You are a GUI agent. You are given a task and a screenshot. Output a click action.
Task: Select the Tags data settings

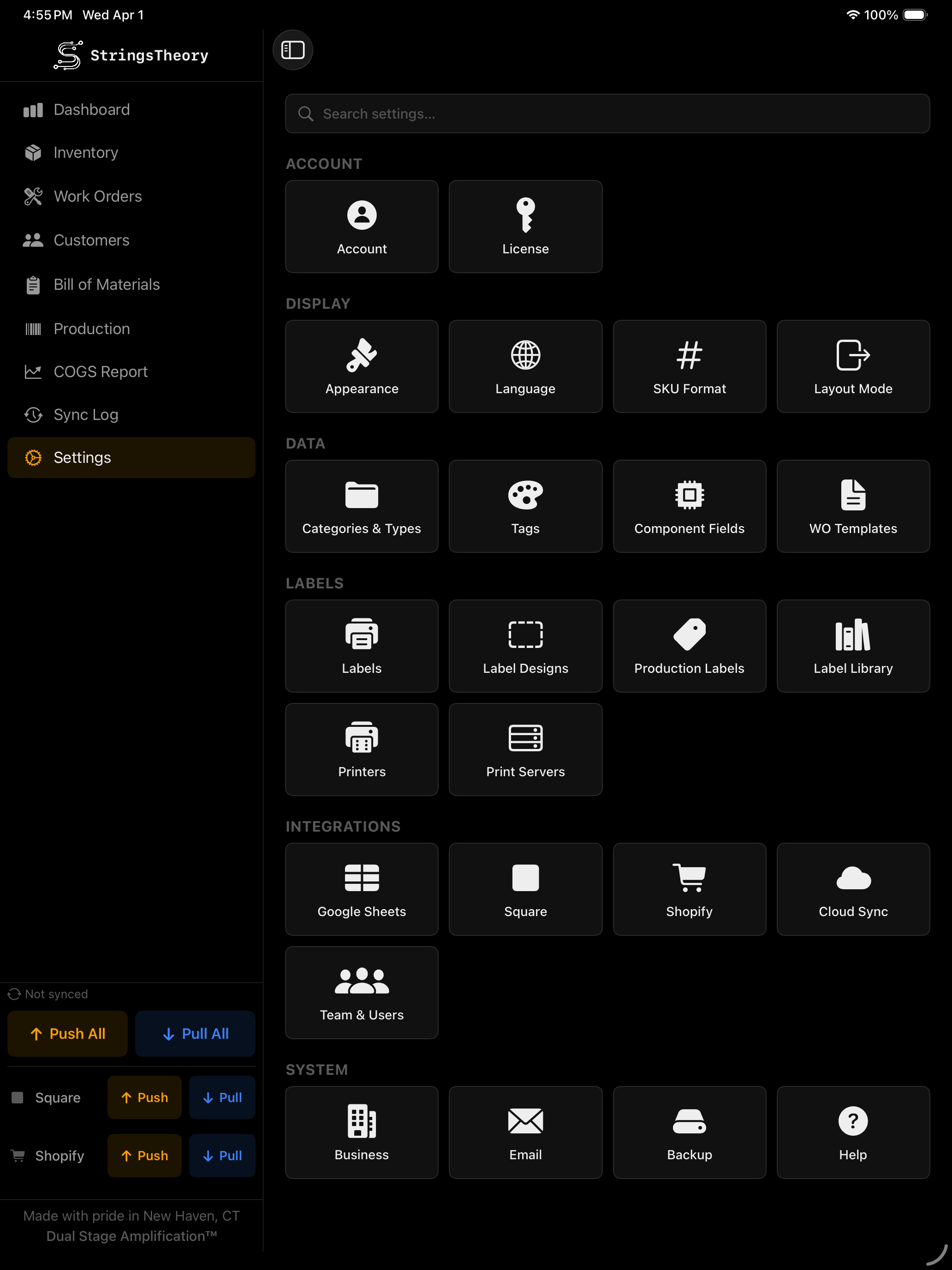click(525, 506)
